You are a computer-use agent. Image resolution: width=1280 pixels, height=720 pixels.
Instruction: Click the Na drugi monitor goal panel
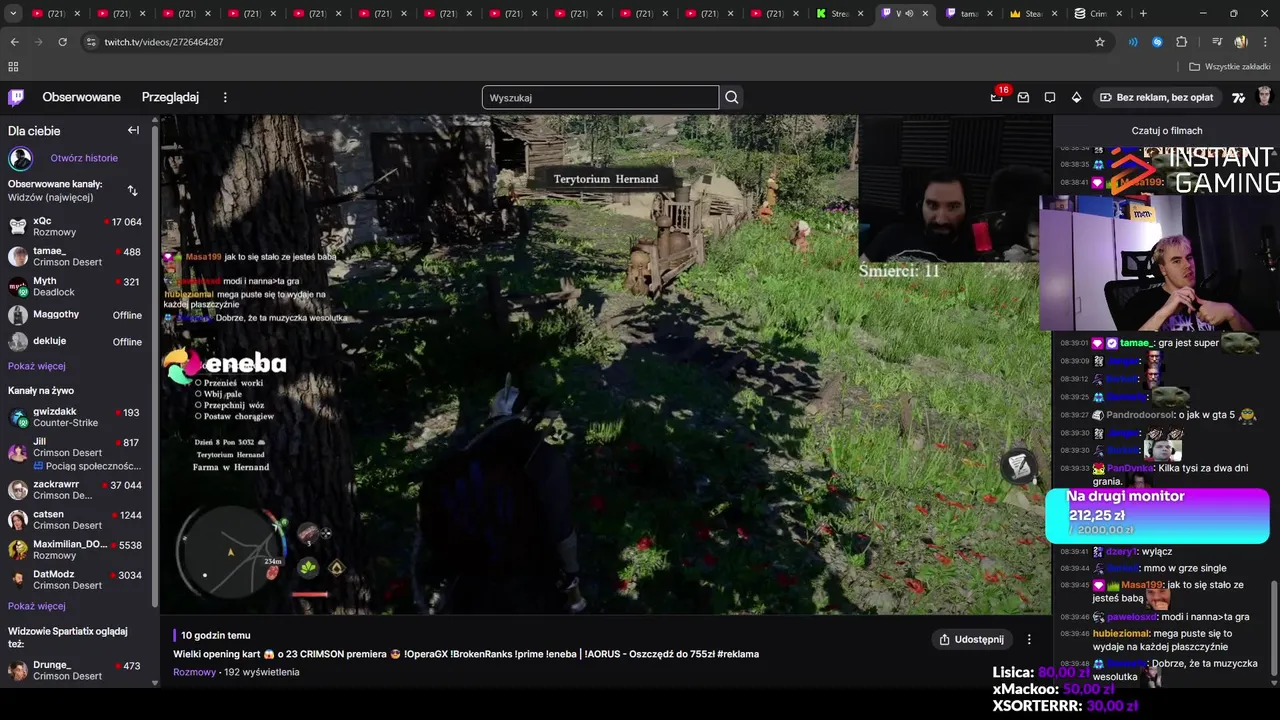(1157, 515)
